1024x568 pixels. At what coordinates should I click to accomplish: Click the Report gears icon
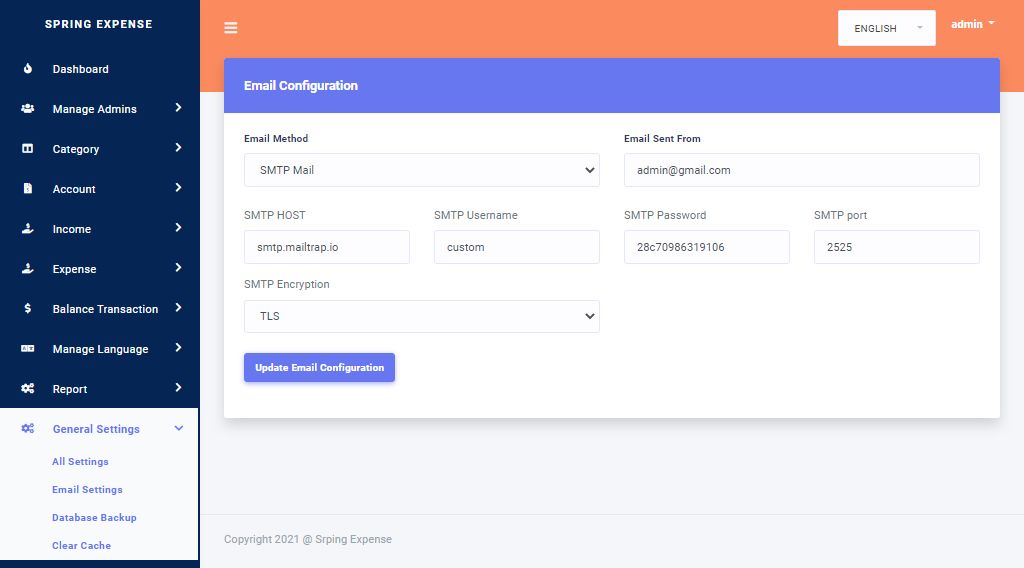[28, 389]
